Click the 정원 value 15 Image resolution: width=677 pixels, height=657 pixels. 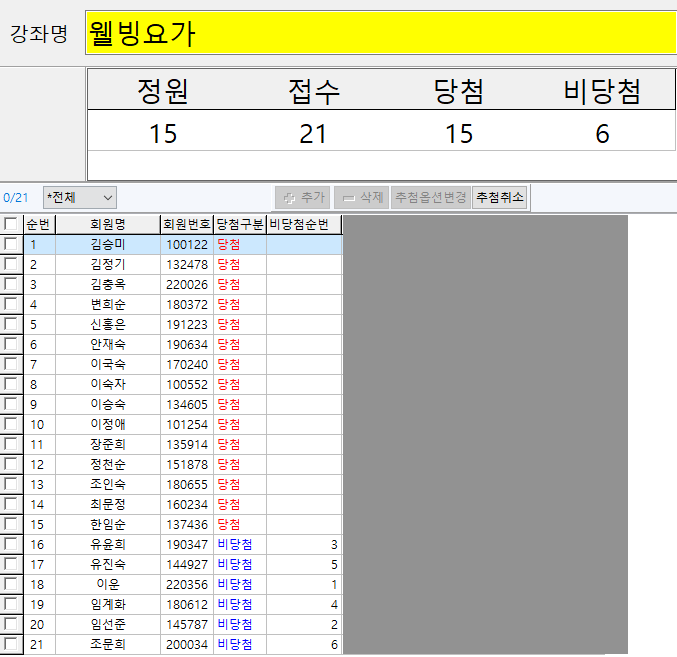[163, 134]
